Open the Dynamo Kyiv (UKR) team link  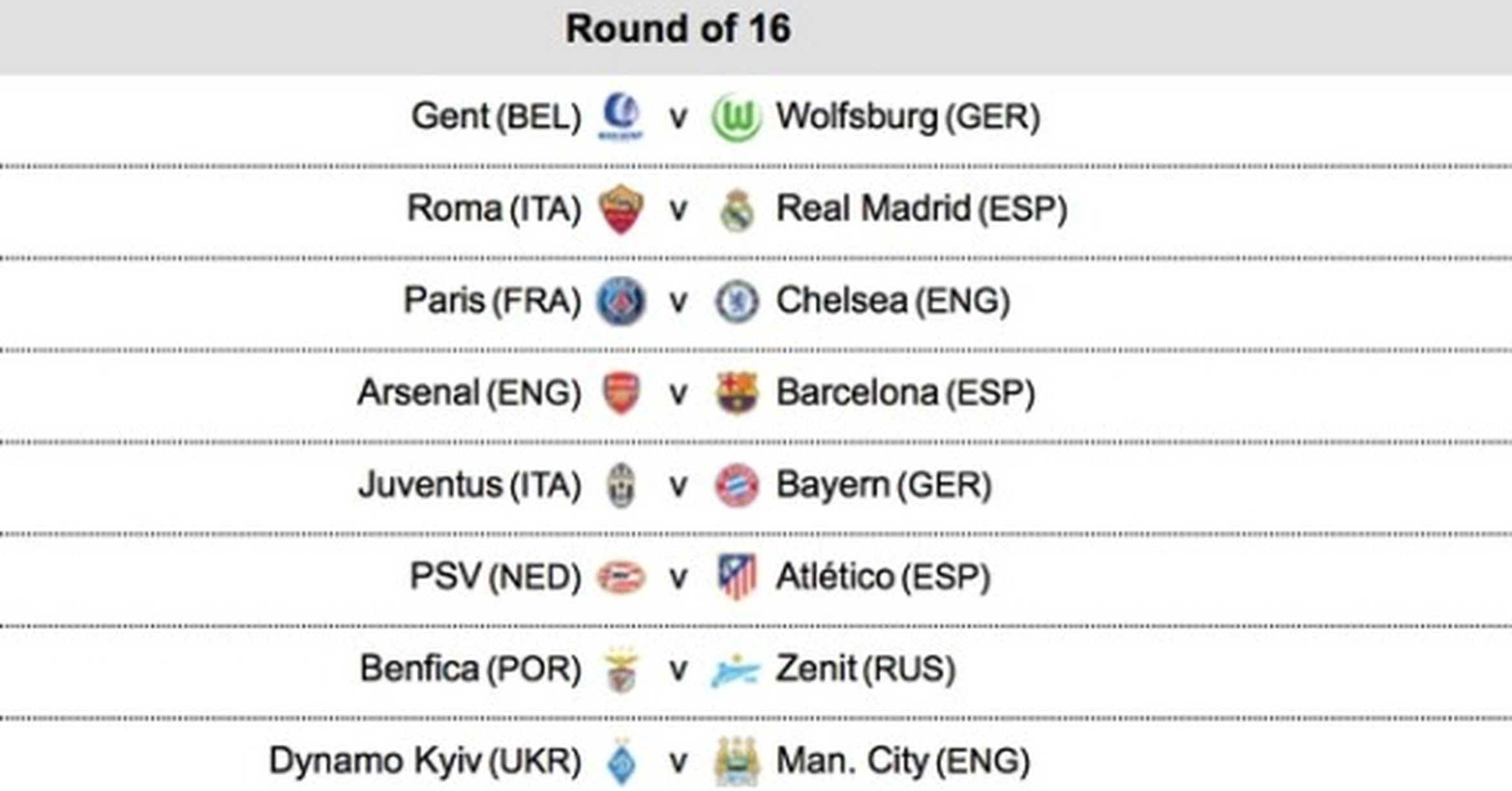(425, 761)
